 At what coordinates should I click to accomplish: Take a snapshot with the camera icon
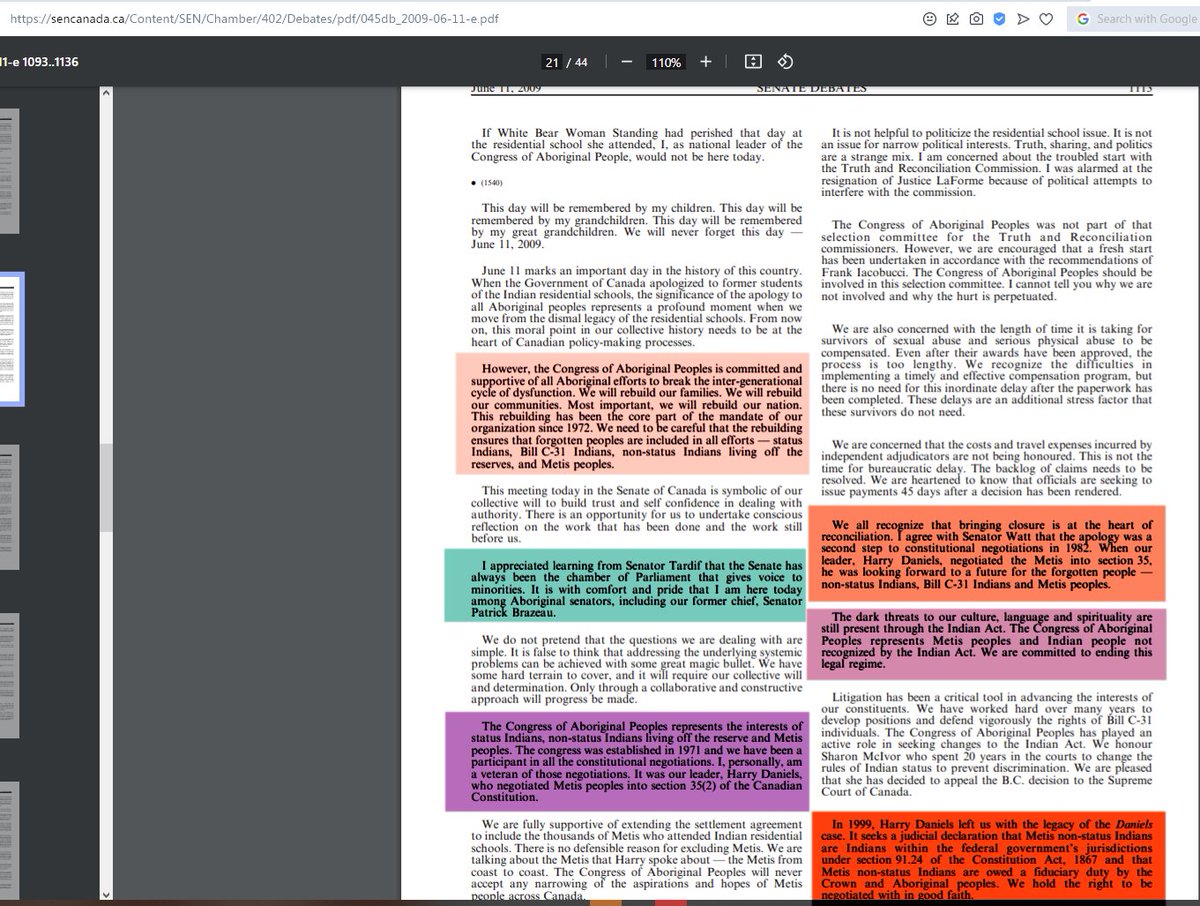976,18
